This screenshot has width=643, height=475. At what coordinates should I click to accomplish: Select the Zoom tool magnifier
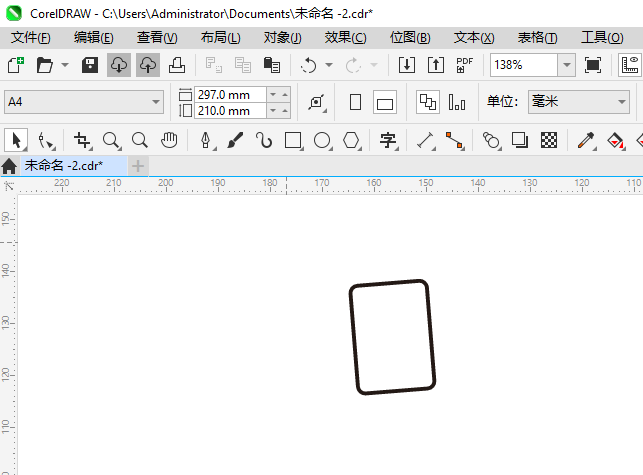pyautogui.click(x=111, y=140)
